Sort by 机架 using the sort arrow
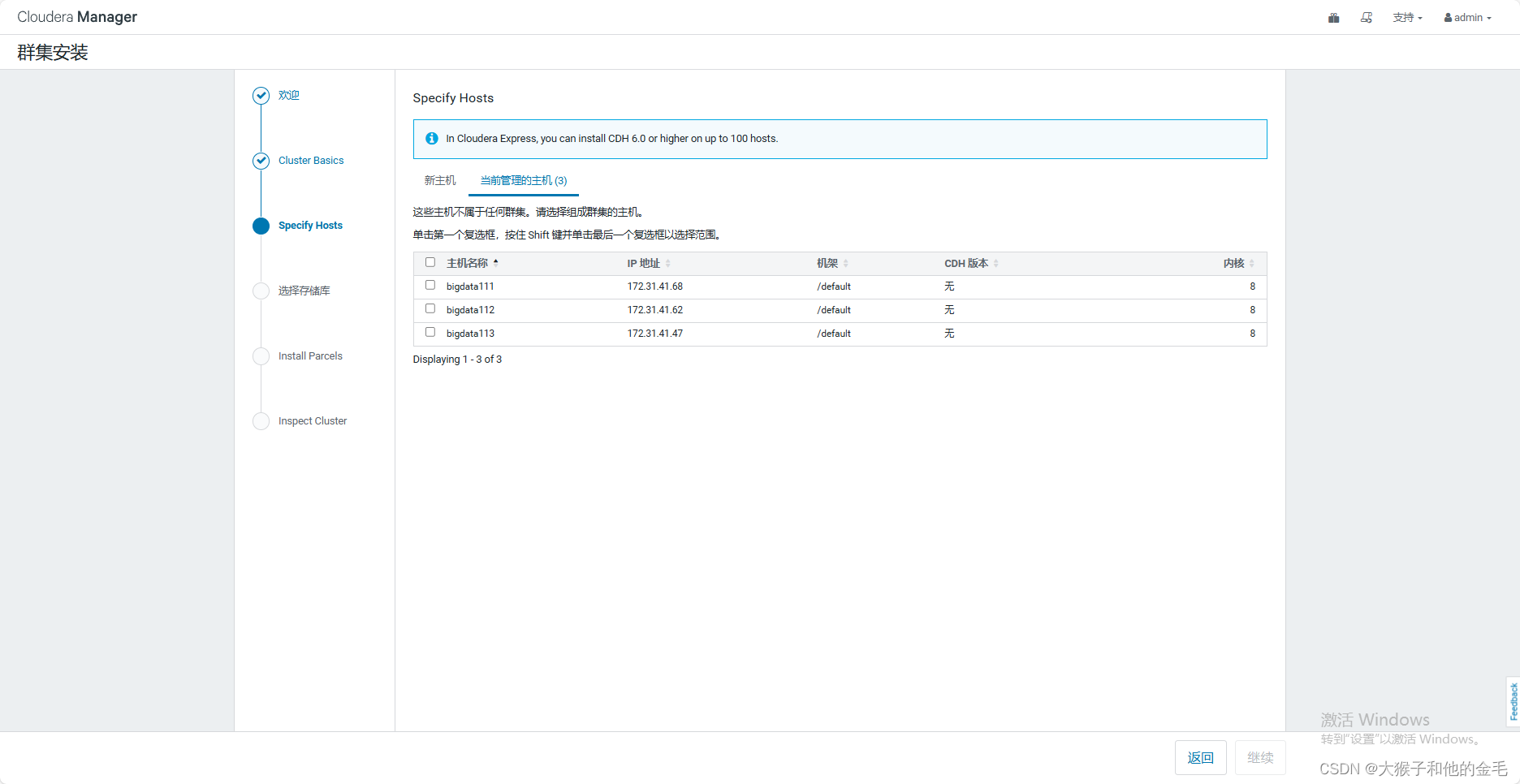1520x784 pixels. [x=846, y=263]
